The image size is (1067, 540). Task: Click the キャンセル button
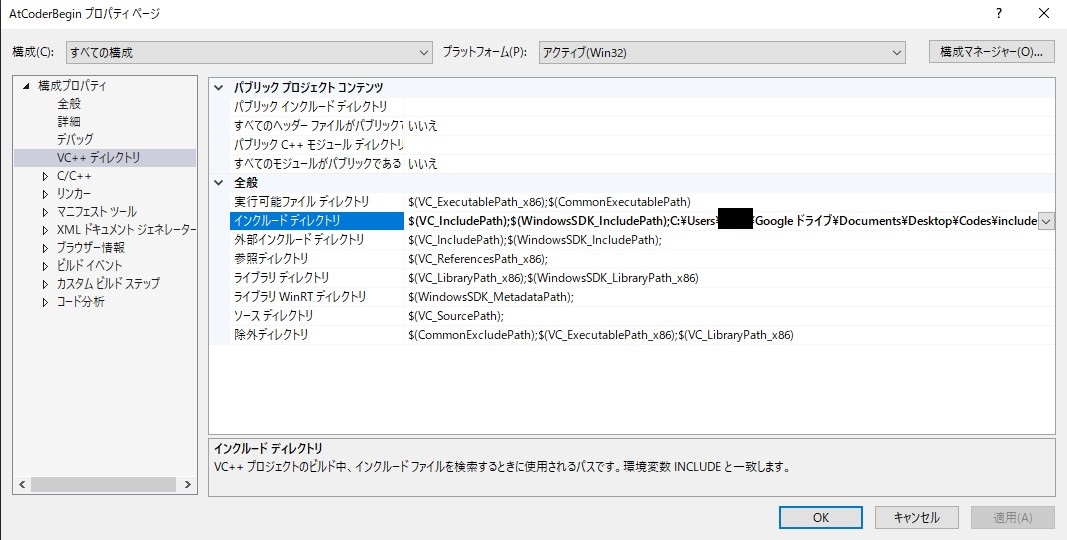(917, 518)
